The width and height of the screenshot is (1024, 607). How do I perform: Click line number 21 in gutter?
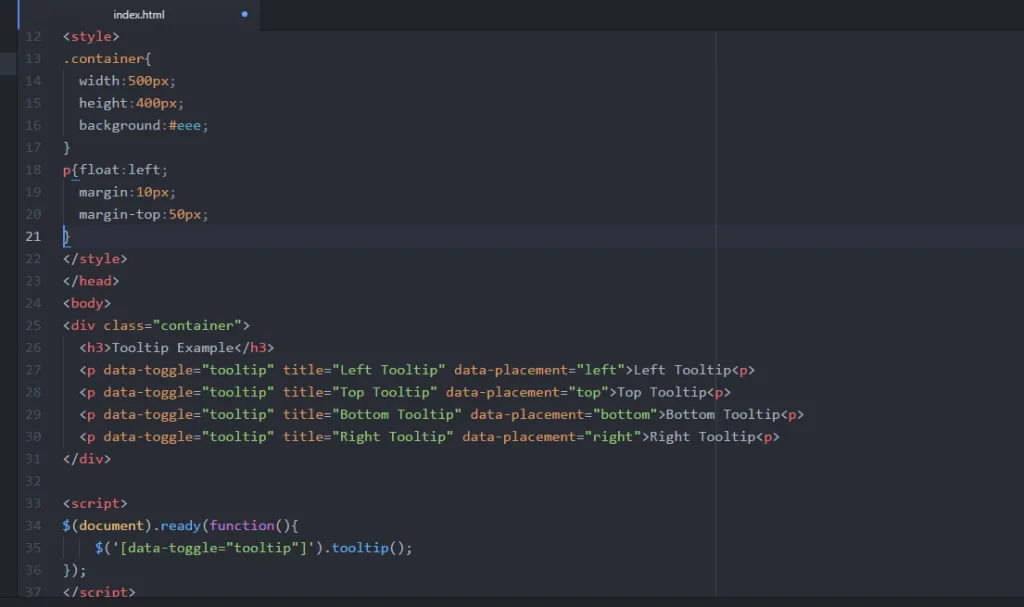click(x=33, y=237)
